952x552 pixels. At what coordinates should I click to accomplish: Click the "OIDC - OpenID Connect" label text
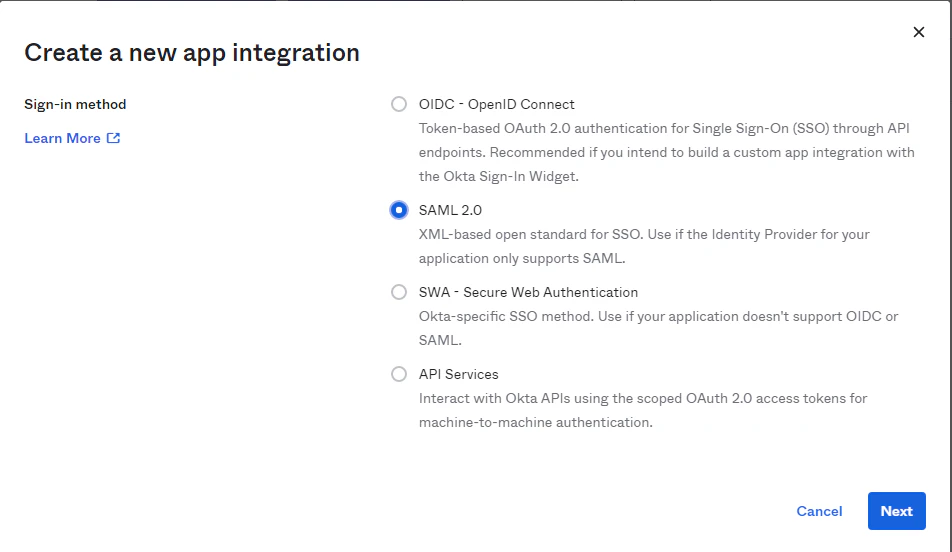point(496,104)
